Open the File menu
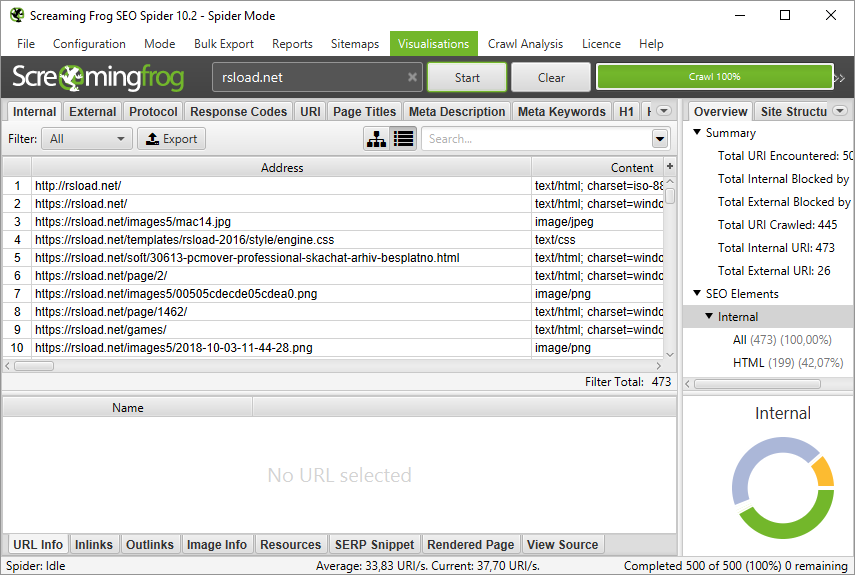855x575 pixels. (x=26, y=44)
